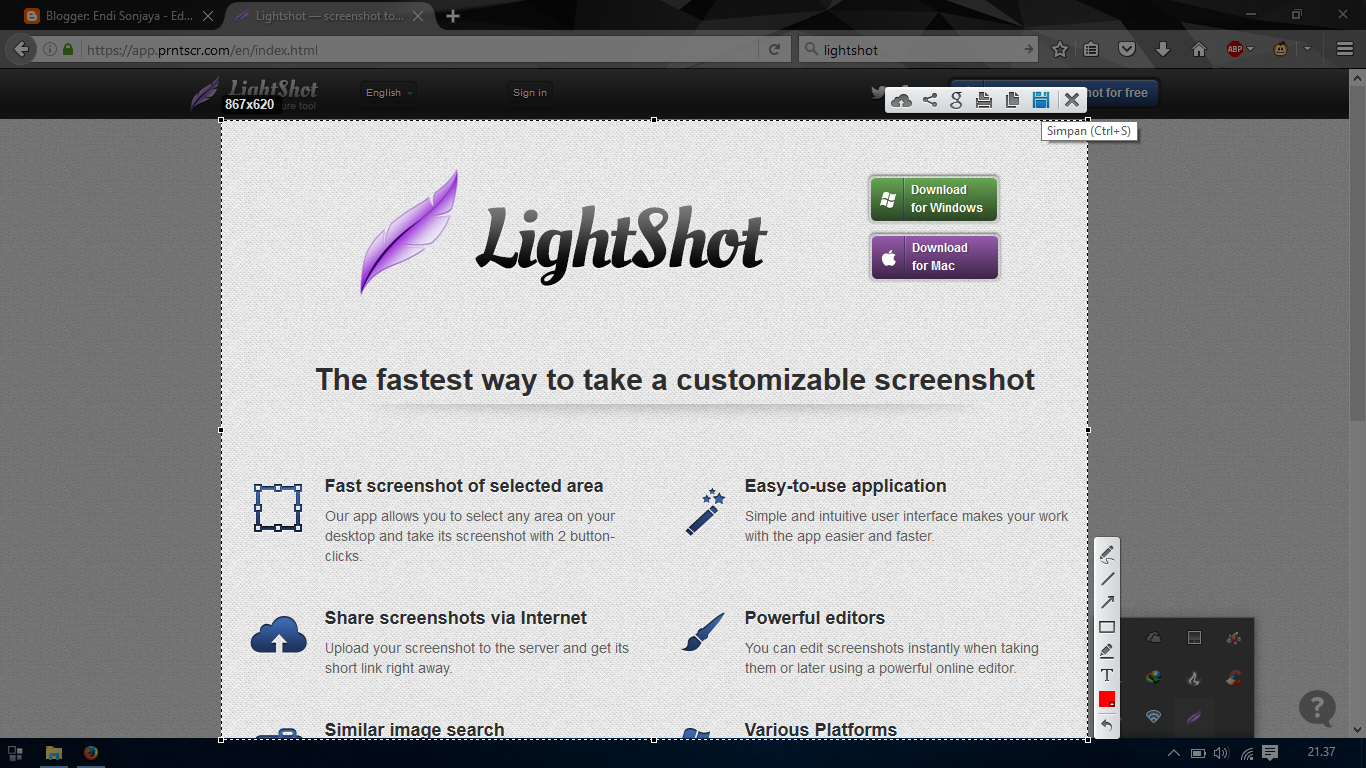Click the OneDrive cloud icon in tray popup

pos(1154,638)
